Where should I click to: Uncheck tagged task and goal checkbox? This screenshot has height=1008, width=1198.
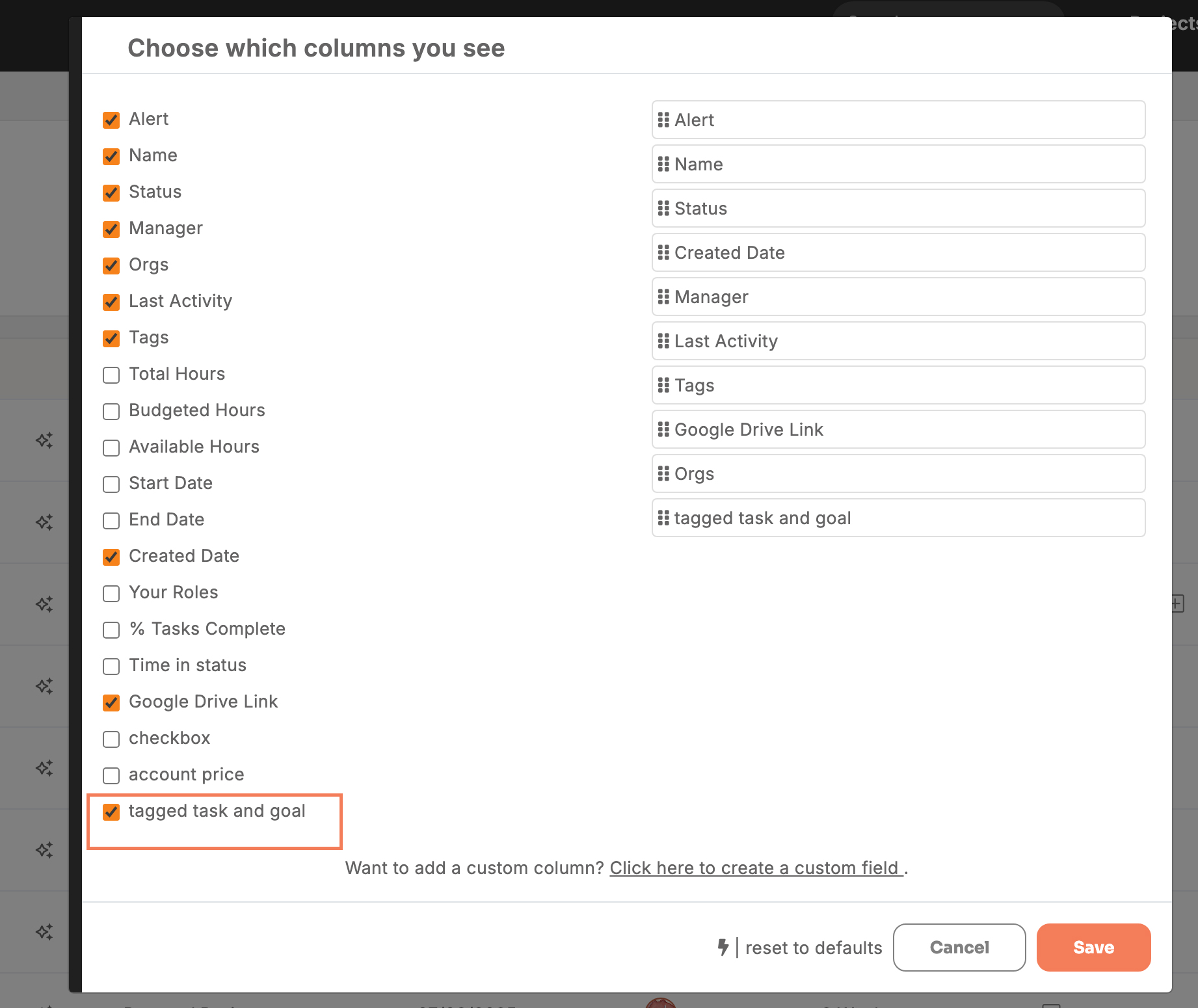111,812
